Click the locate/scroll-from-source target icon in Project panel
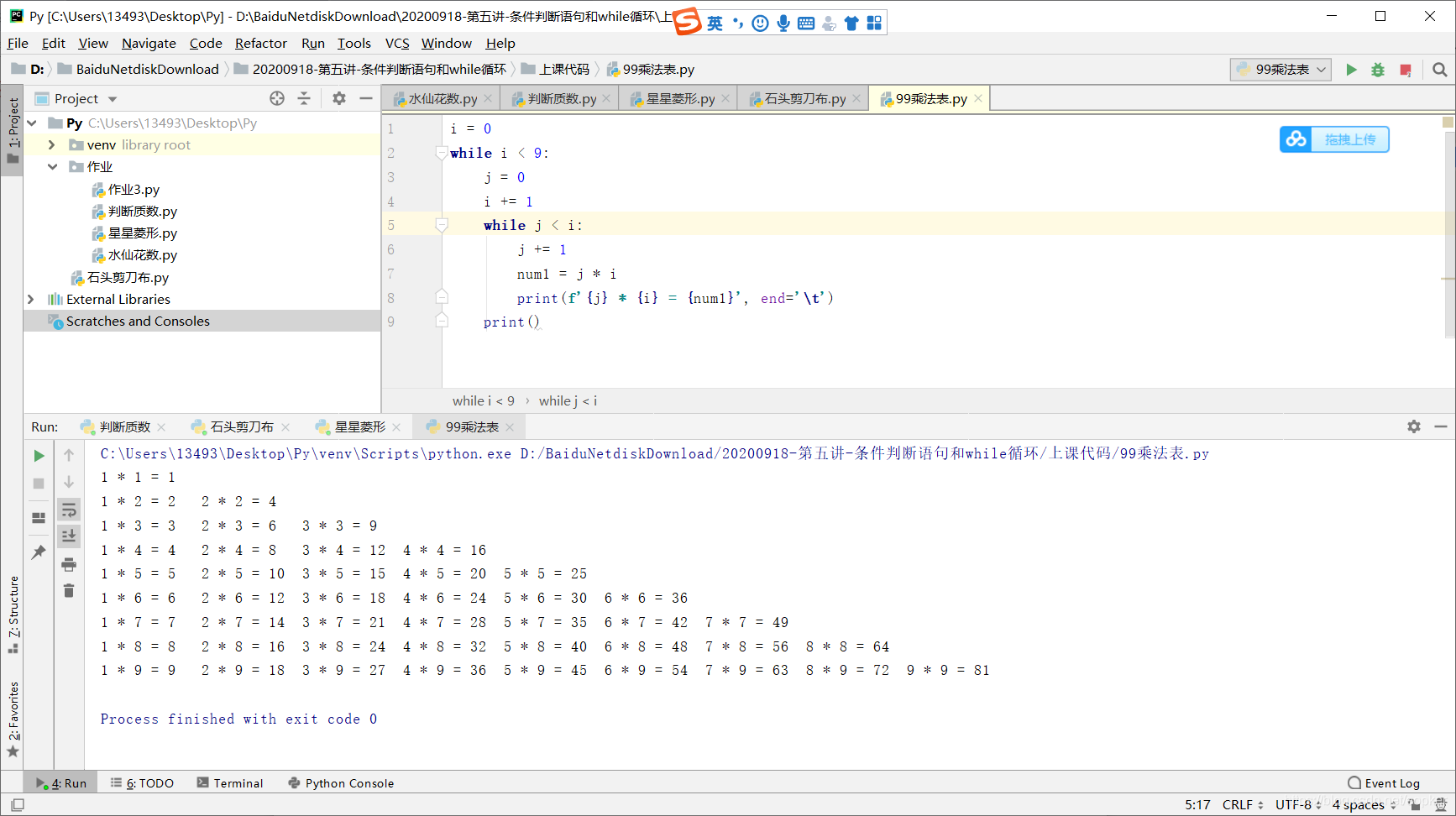Viewport: 1456px width, 816px height. [277, 98]
